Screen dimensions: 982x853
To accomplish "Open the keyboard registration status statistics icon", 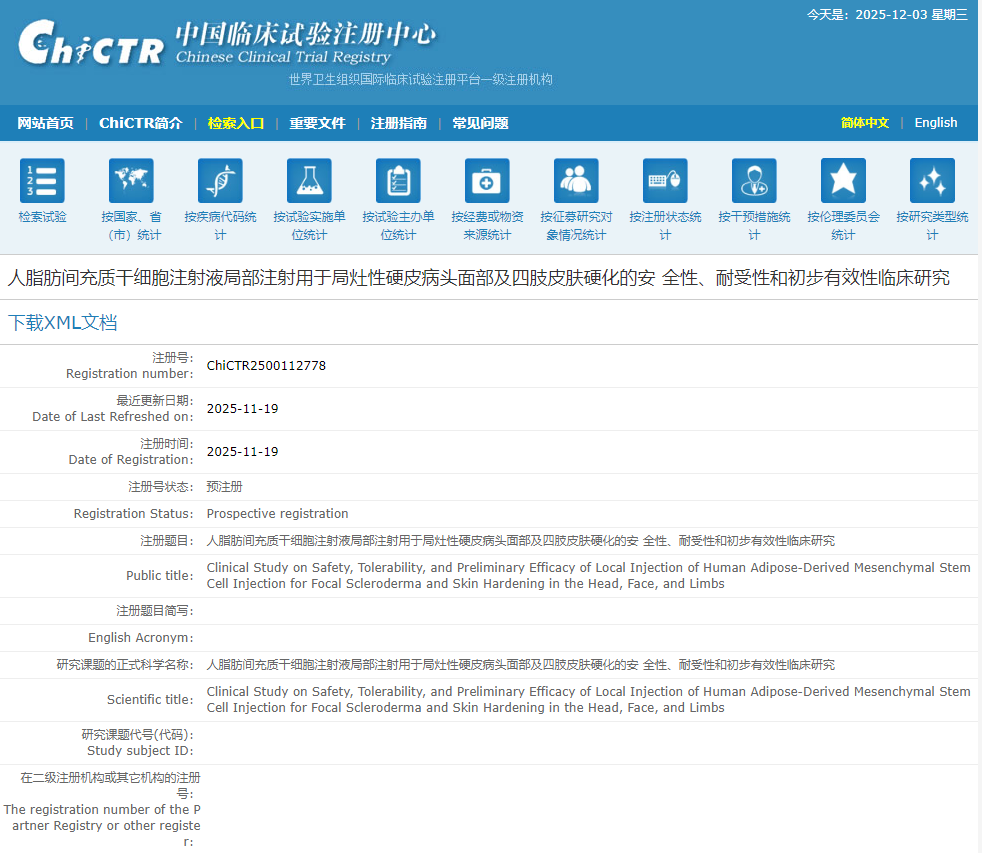I will click(x=665, y=181).
